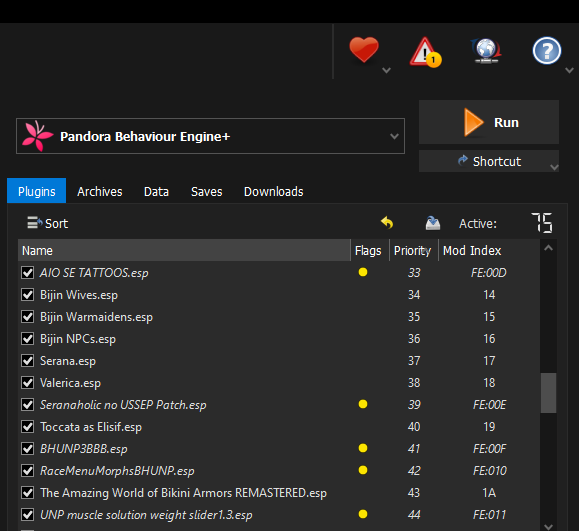Select Toccata as Elisif.esp name

[91, 426]
